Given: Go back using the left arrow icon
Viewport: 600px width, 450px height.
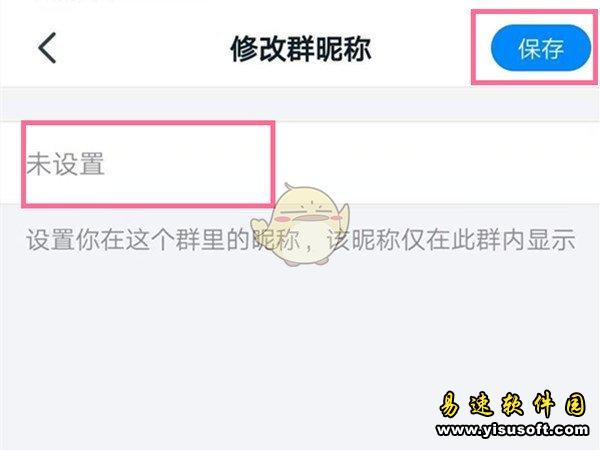Looking at the screenshot, I should click(47, 47).
